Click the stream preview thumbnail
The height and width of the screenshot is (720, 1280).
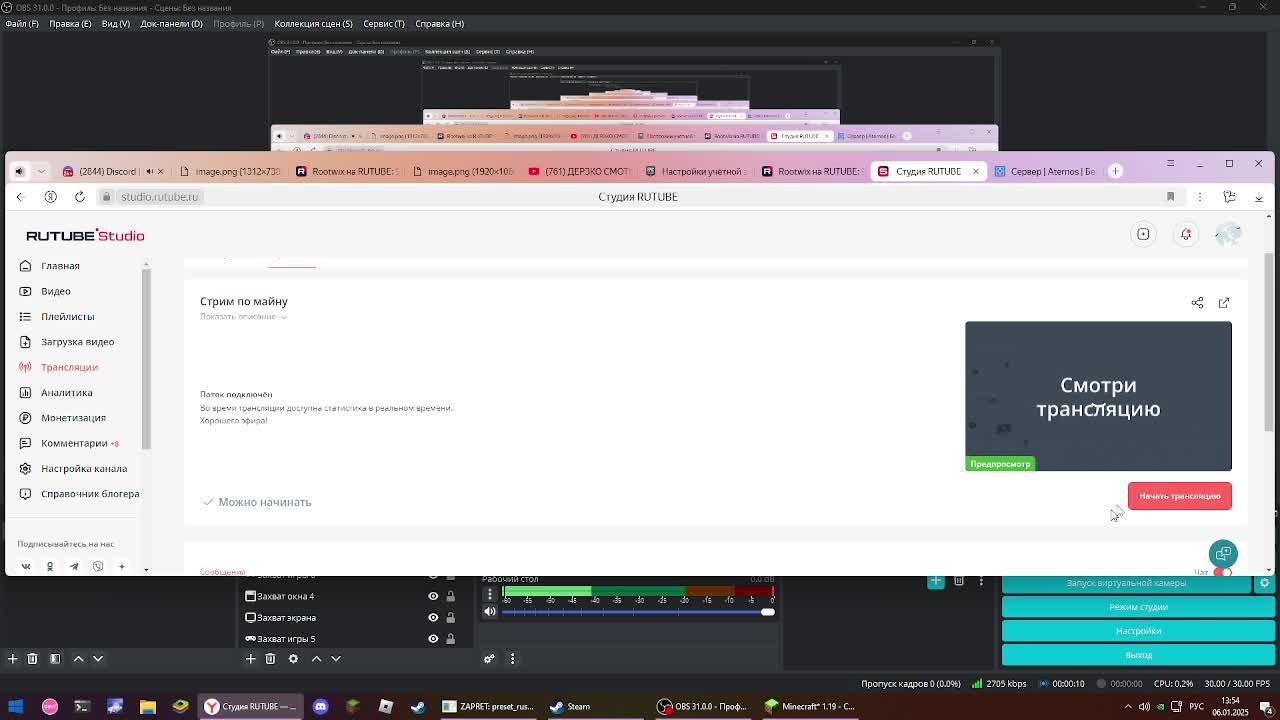click(1098, 396)
